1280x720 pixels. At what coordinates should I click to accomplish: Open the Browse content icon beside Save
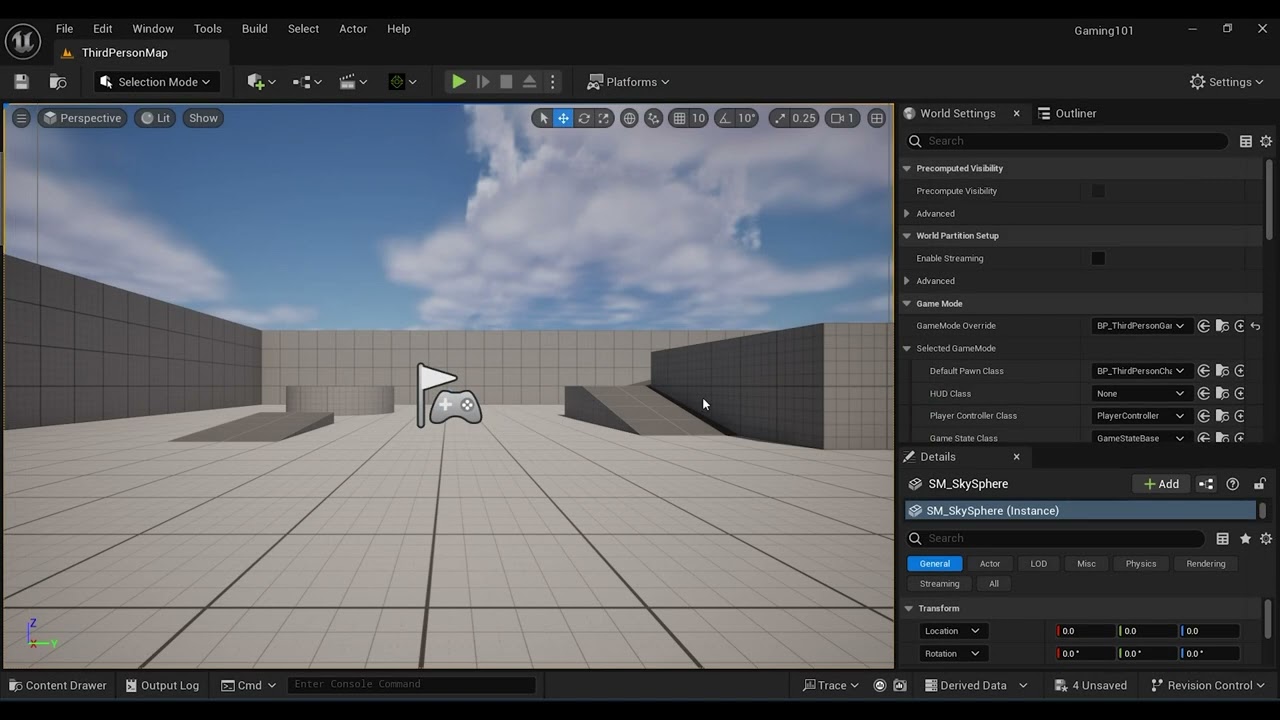[x=58, y=82]
